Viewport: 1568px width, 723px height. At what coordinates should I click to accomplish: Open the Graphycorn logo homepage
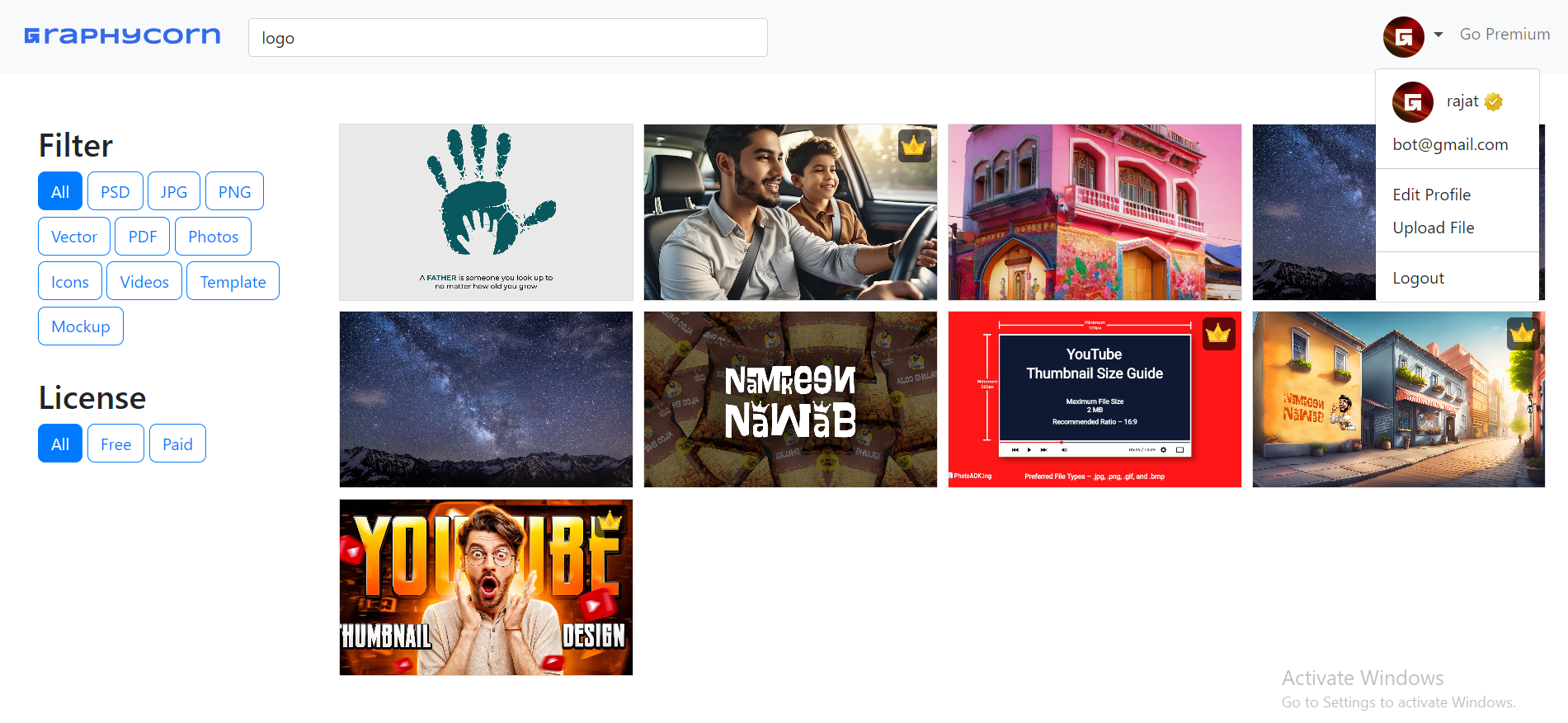pos(122,35)
